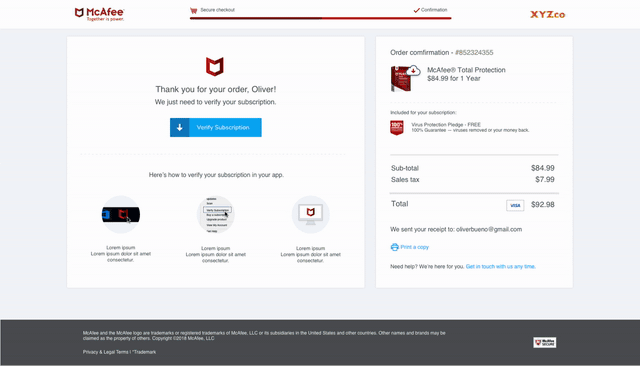This screenshot has height=366, width=640.
Task: Click the McAfee Total Protection product box image
Action: click(405, 78)
